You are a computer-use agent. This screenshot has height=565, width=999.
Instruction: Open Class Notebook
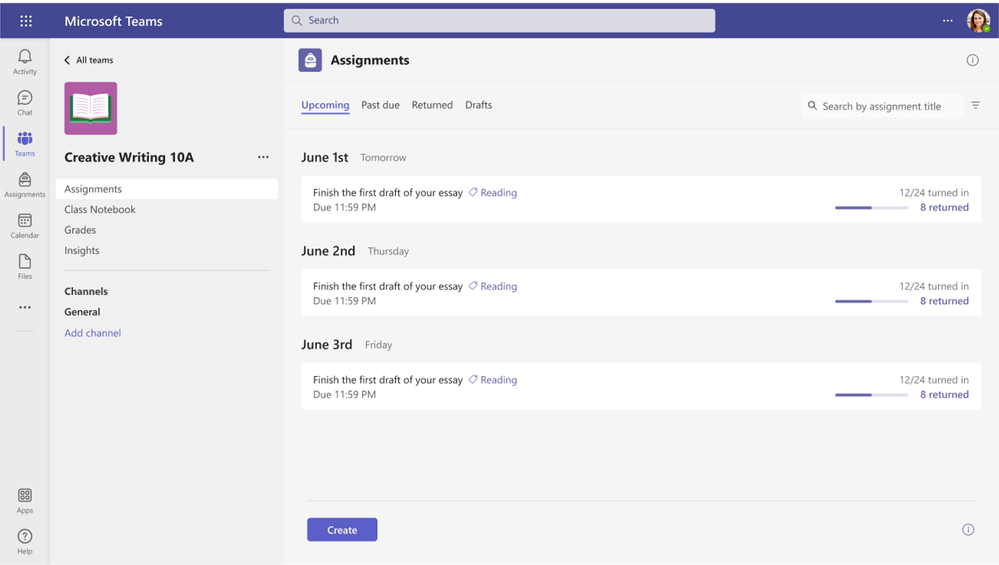click(x=100, y=210)
